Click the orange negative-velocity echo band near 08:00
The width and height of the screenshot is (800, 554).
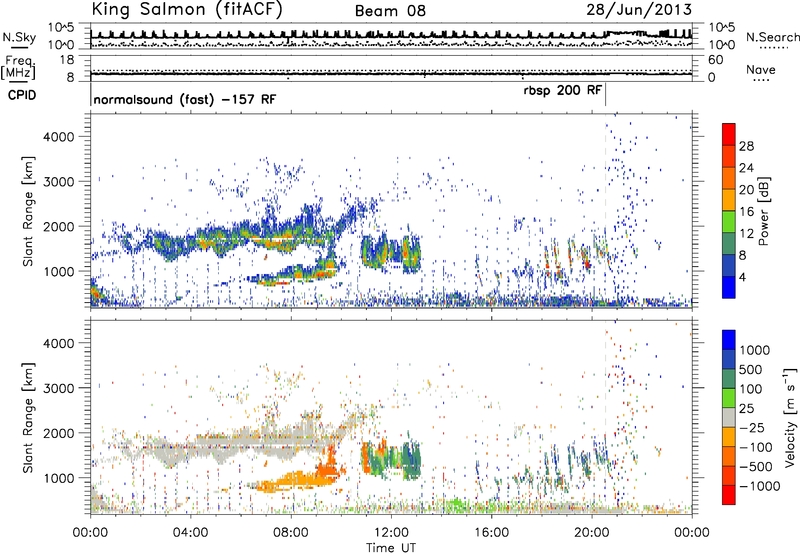295,482
